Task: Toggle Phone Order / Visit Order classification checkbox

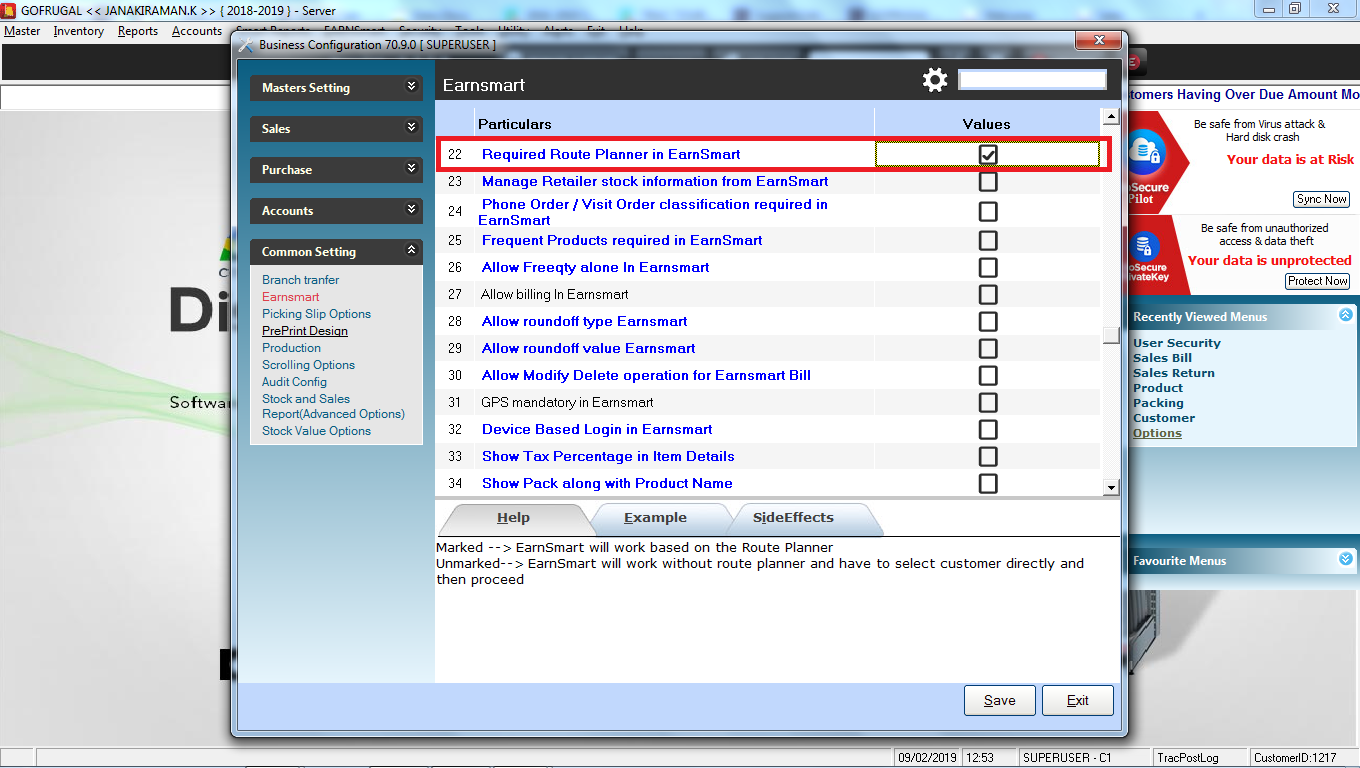Action: tap(988, 212)
